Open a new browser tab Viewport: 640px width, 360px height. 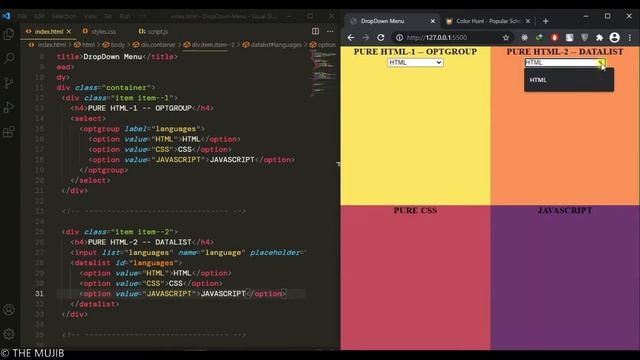[546, 21]
